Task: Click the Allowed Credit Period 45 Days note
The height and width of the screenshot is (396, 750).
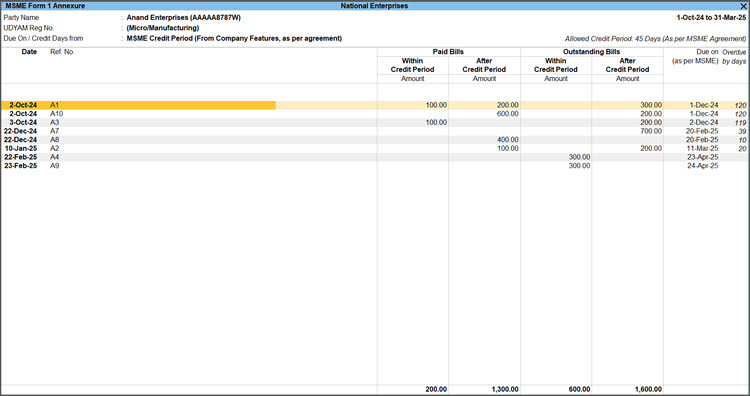Action: 655,39
